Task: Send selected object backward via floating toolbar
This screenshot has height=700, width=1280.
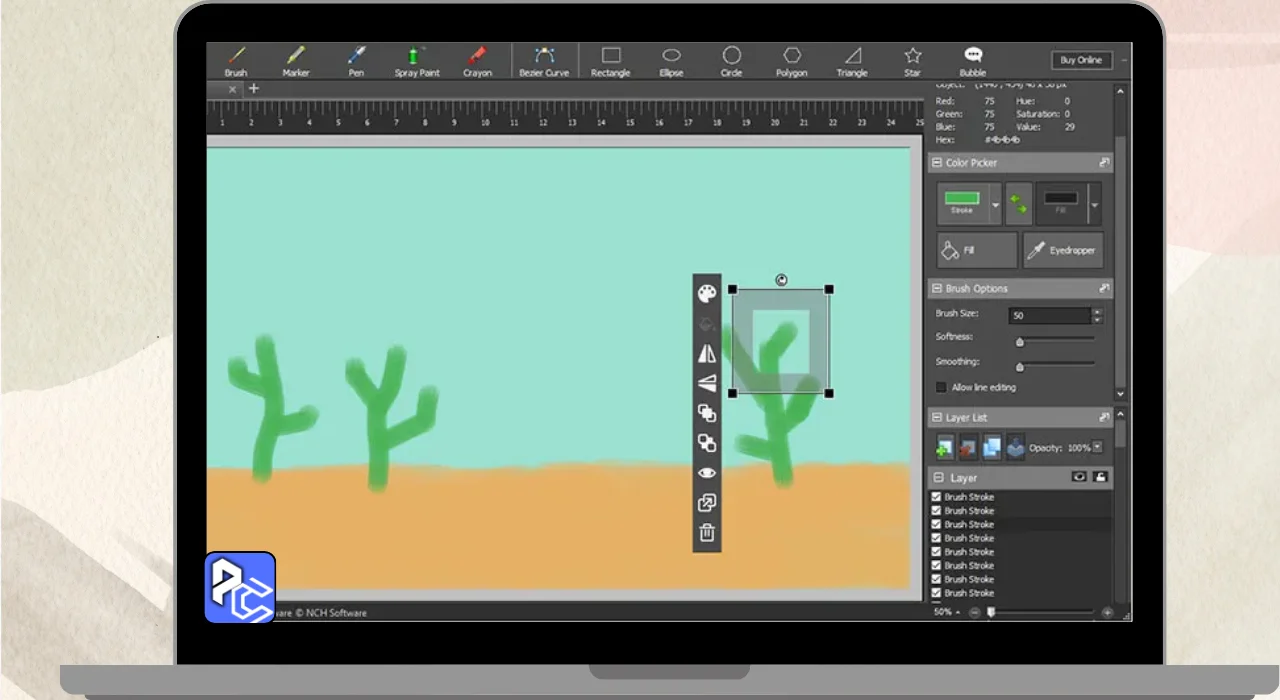Action: (x=707, y=443)
